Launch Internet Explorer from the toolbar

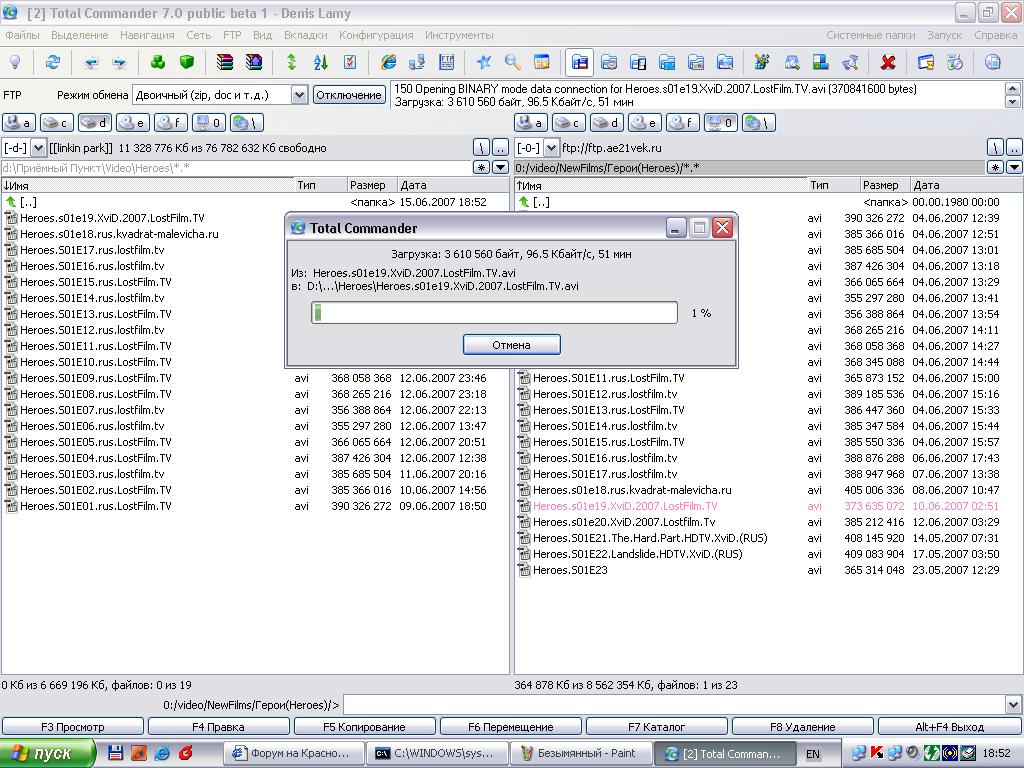(389, 62)
